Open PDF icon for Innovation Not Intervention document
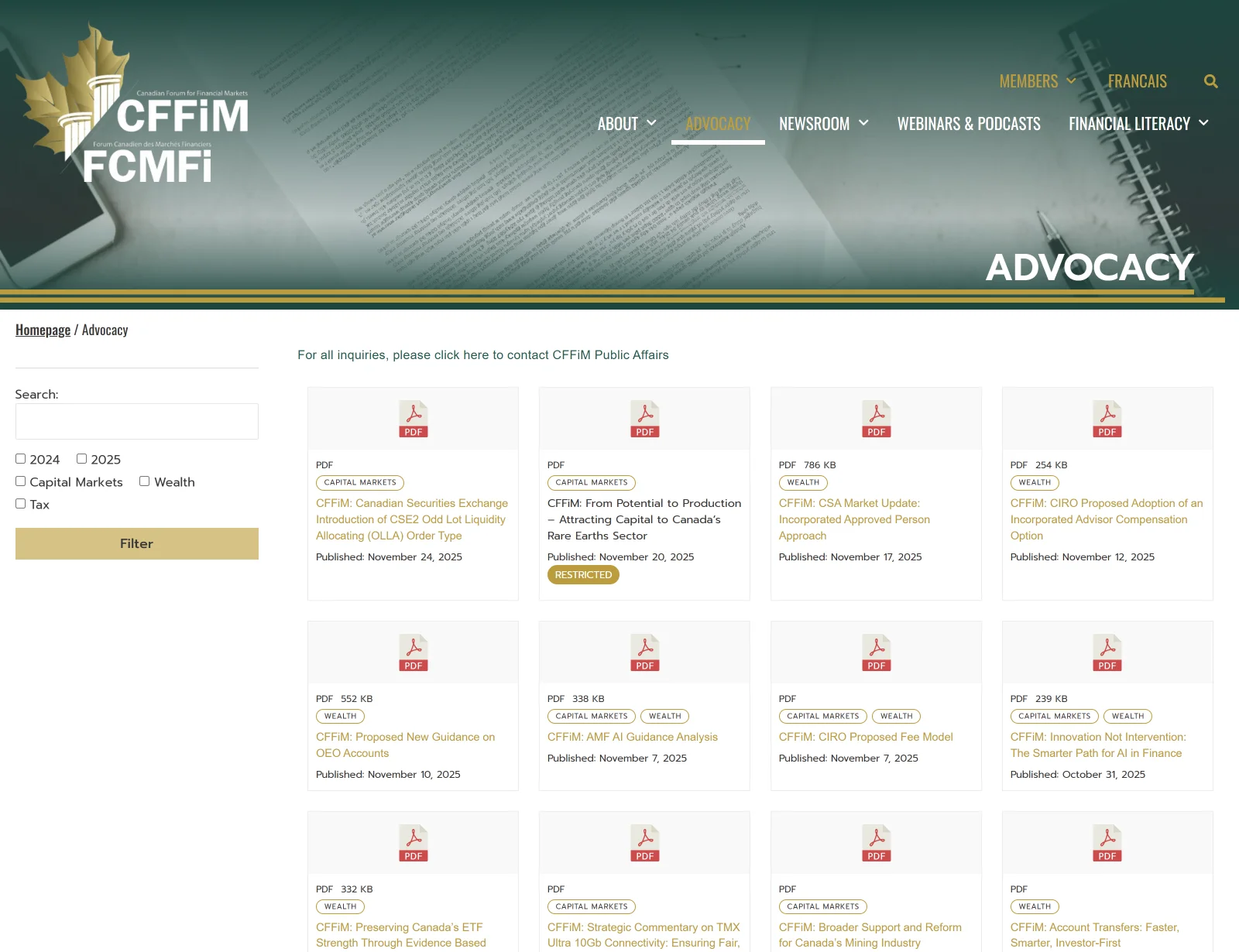Screen dimensions: 1239x952 click(1107, 652)
